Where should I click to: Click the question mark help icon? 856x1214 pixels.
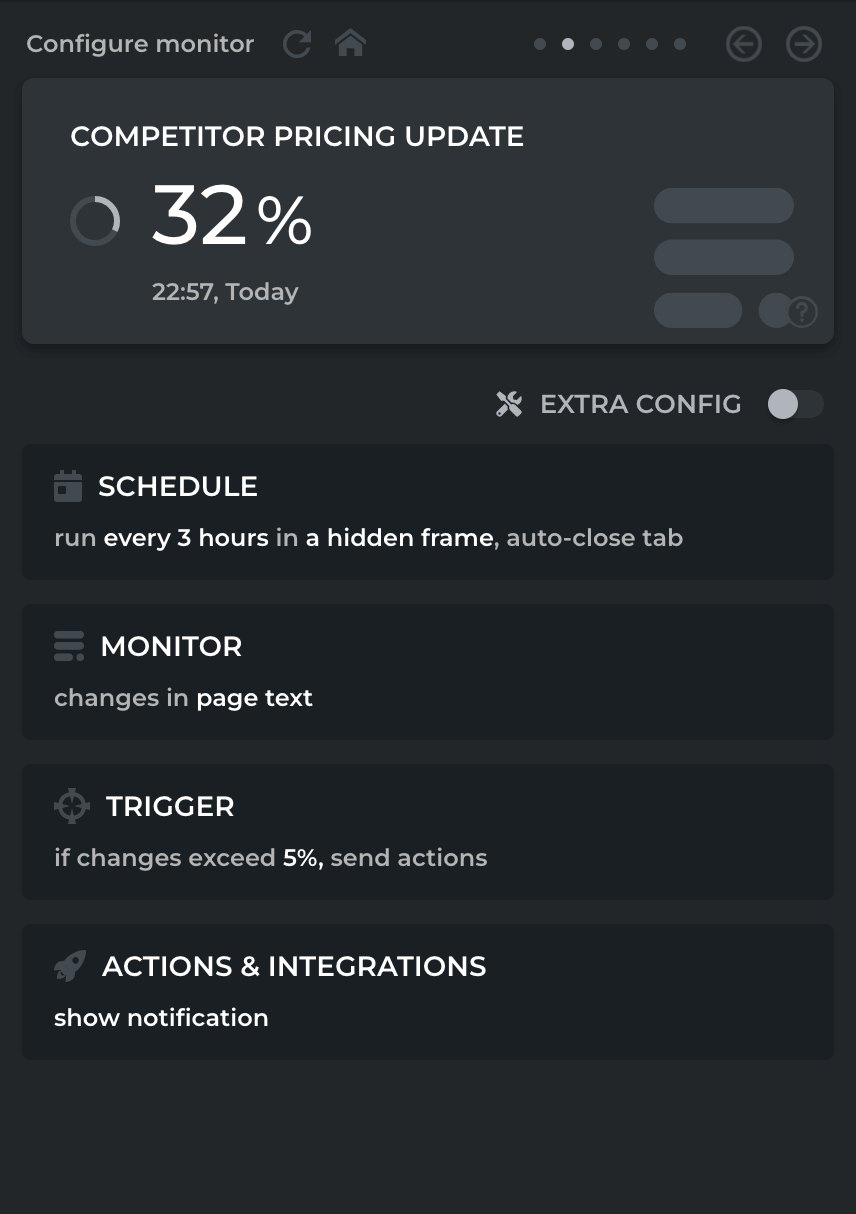pos(802,312)
